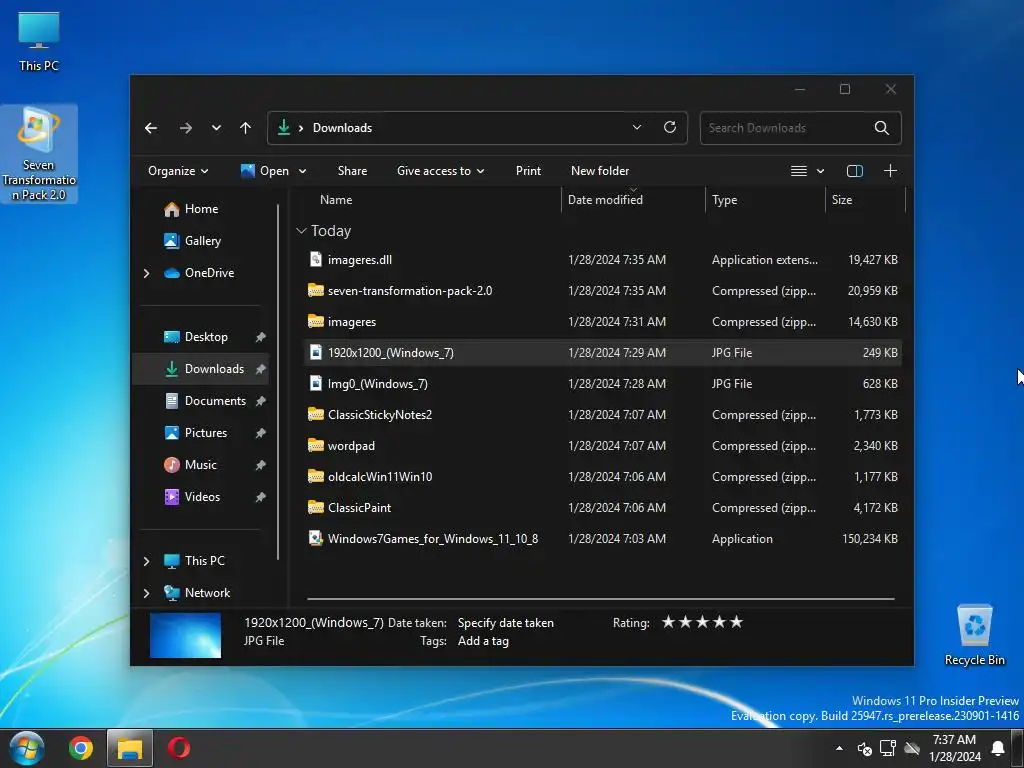Sort by Type column header
The image size is (1024, 768).
click(x=724, y=200)
